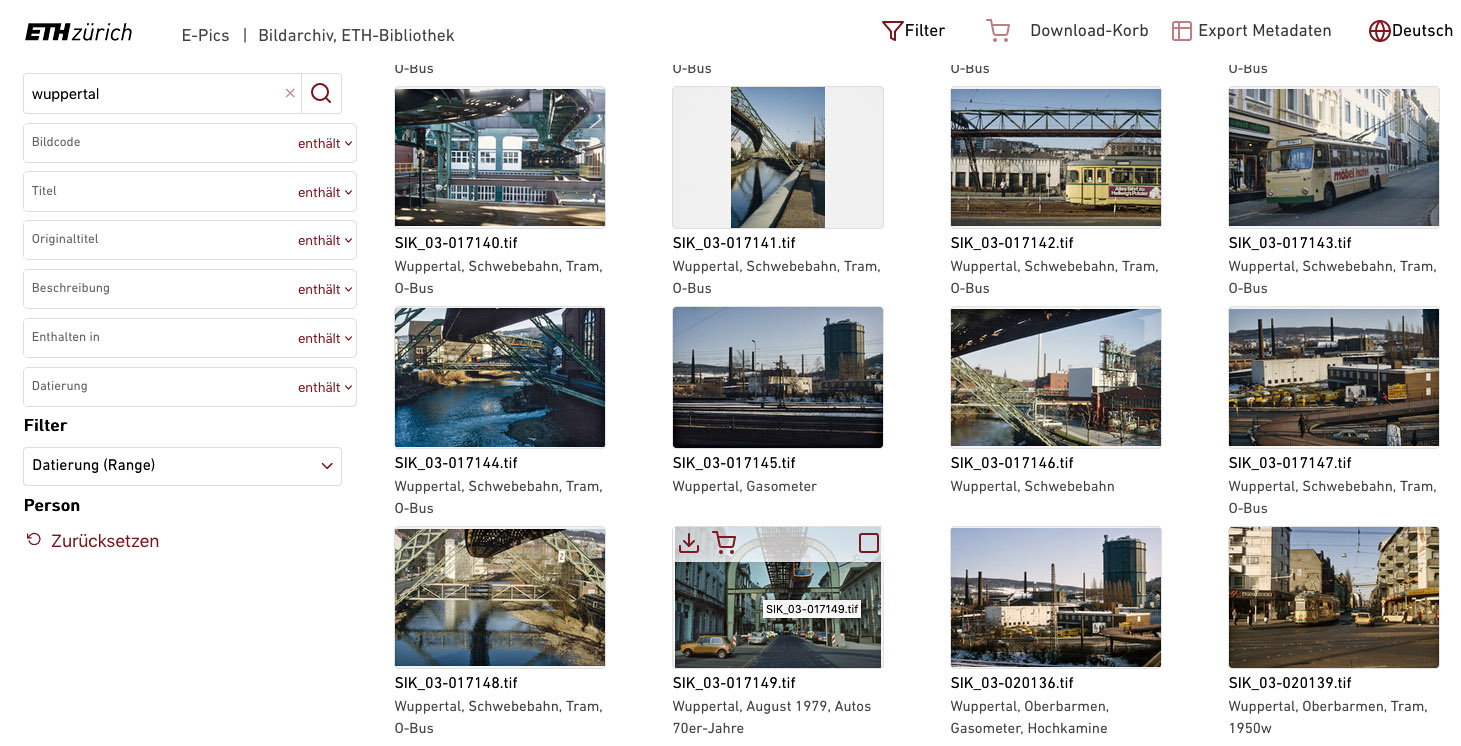
Task: Download image SIK_03-017149 via overlay icon
Action: [x=688, y=543]
